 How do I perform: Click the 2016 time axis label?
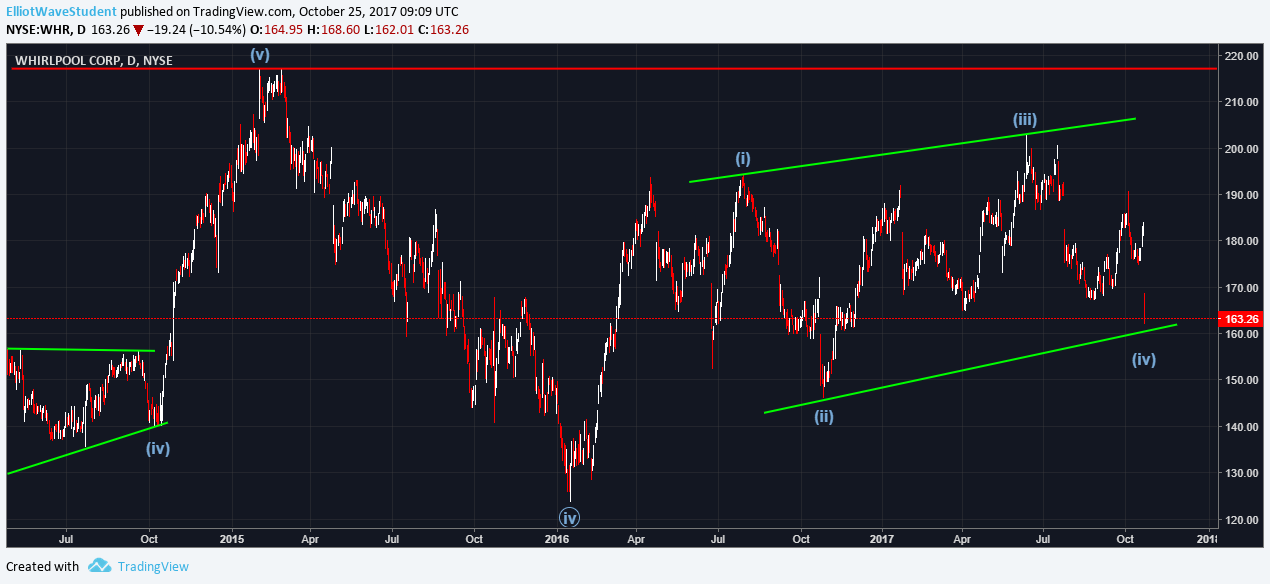tap(556, 538)
